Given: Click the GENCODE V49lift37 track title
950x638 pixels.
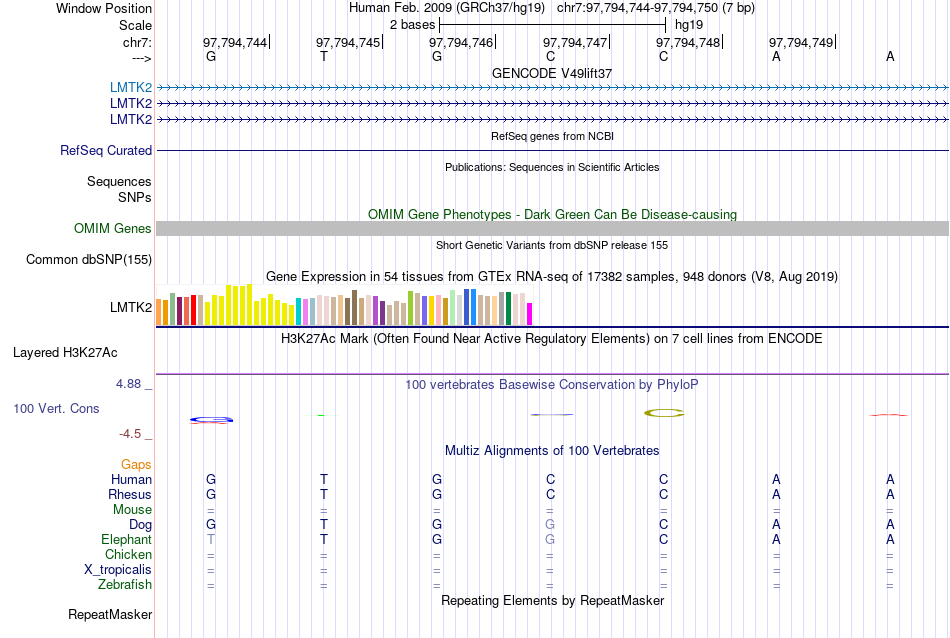Looking at the screenshot, I should (552, 73).
